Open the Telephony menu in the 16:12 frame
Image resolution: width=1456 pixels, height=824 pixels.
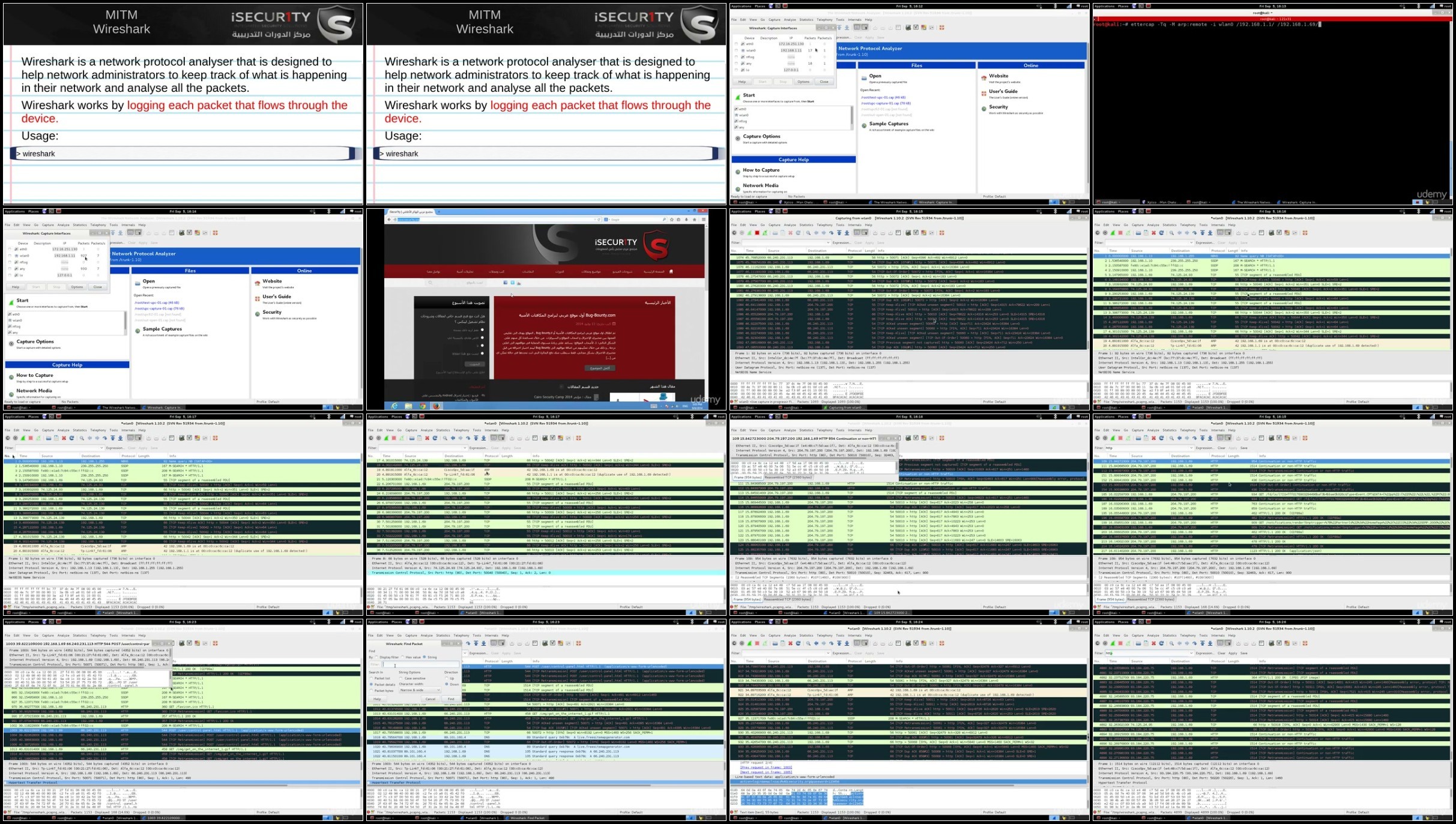coord(825,20)
